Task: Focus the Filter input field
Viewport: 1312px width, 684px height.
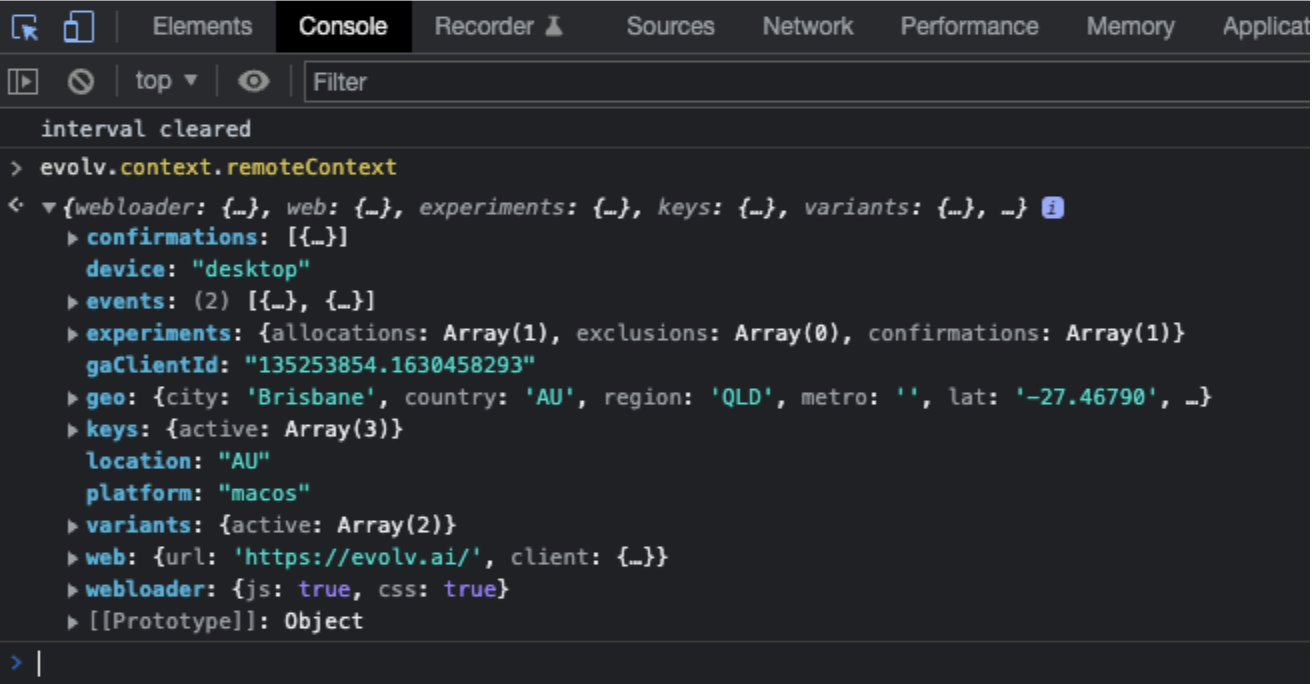Action: pyautogui.click(x=808, y=82)
